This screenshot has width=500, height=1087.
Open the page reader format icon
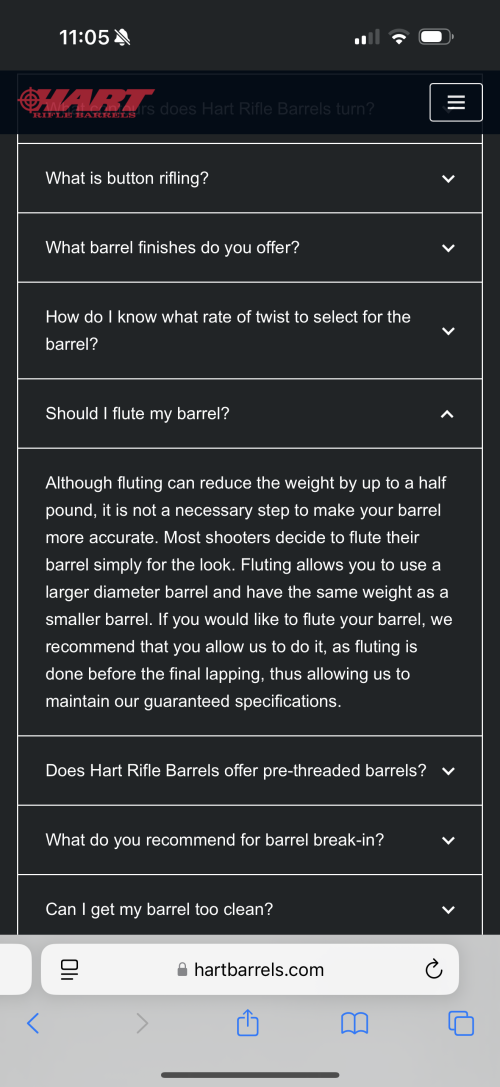point(71,969)
